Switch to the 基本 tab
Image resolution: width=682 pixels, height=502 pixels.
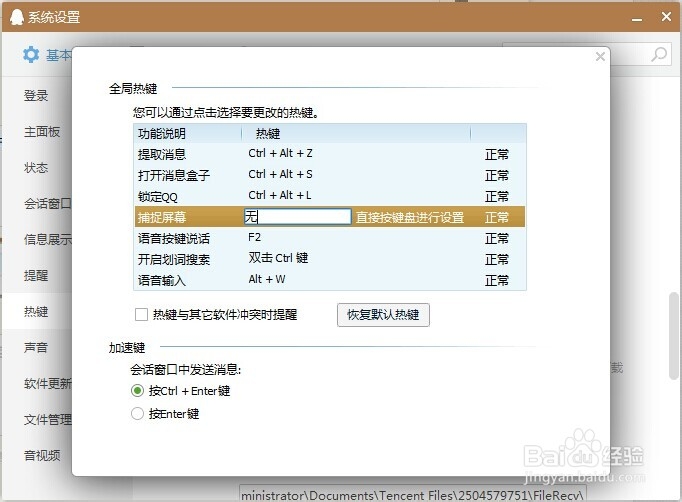58,55
